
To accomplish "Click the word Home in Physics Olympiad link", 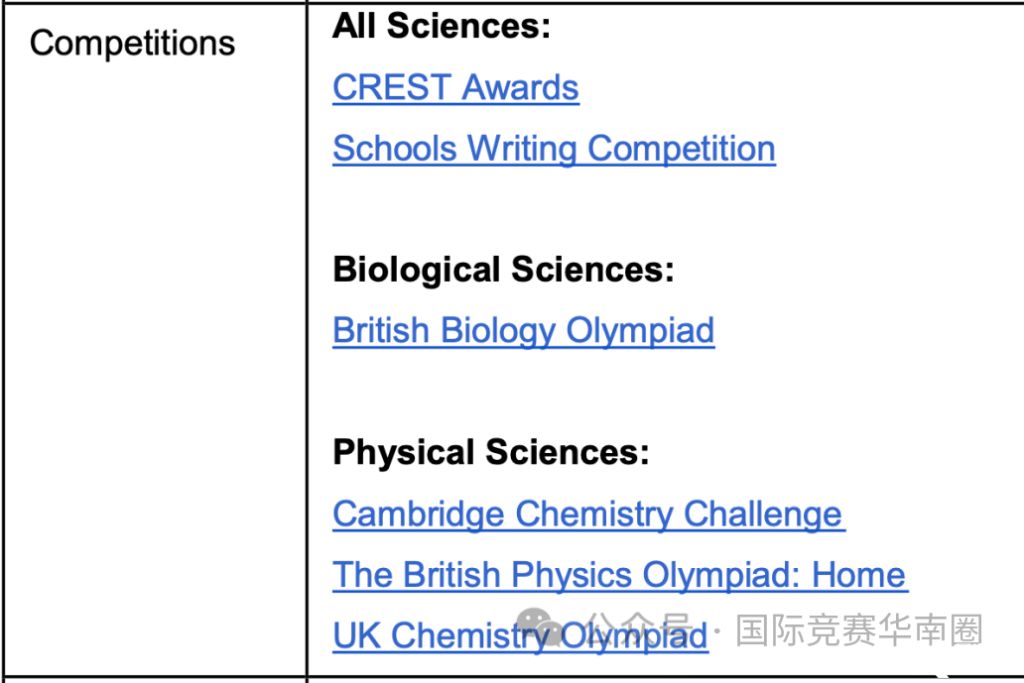I will (x=858, y=575).
